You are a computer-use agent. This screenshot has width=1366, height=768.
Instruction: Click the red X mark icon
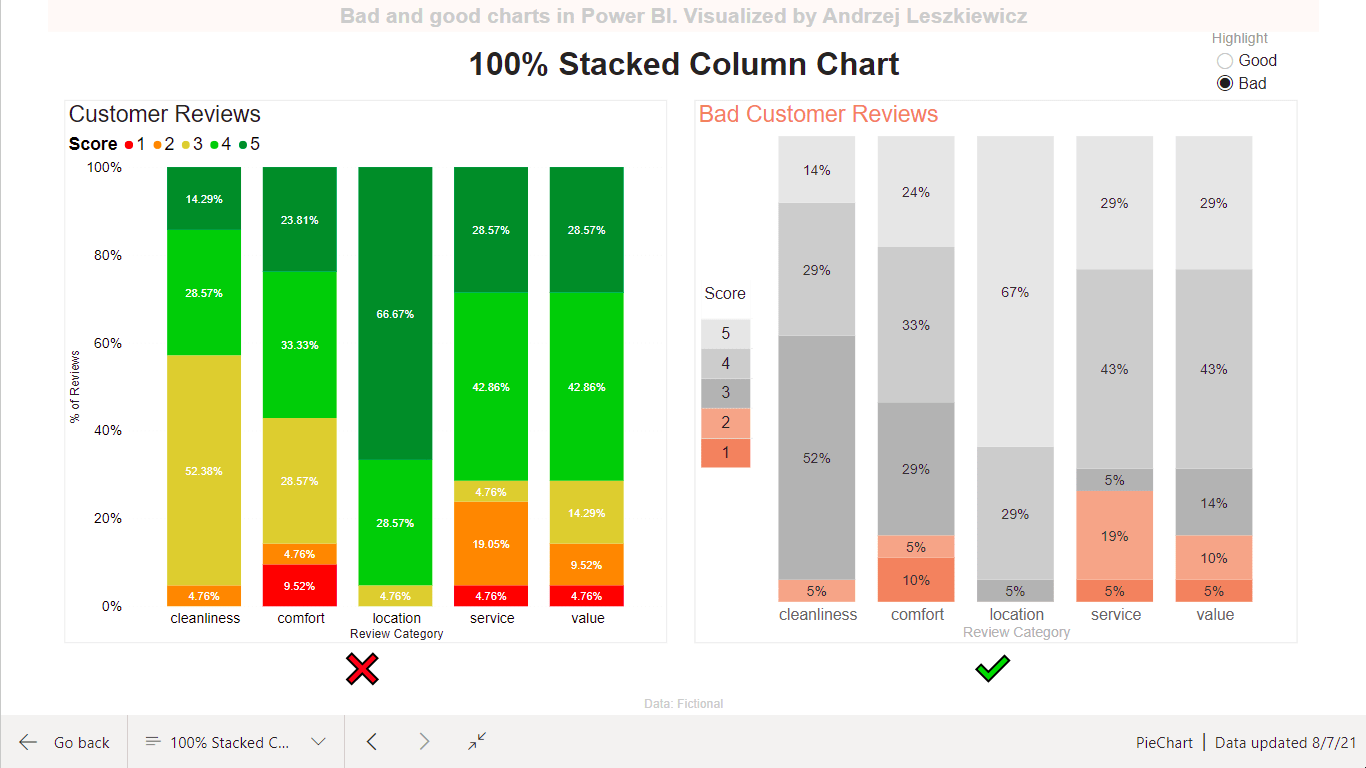click(x=361, y=669)
